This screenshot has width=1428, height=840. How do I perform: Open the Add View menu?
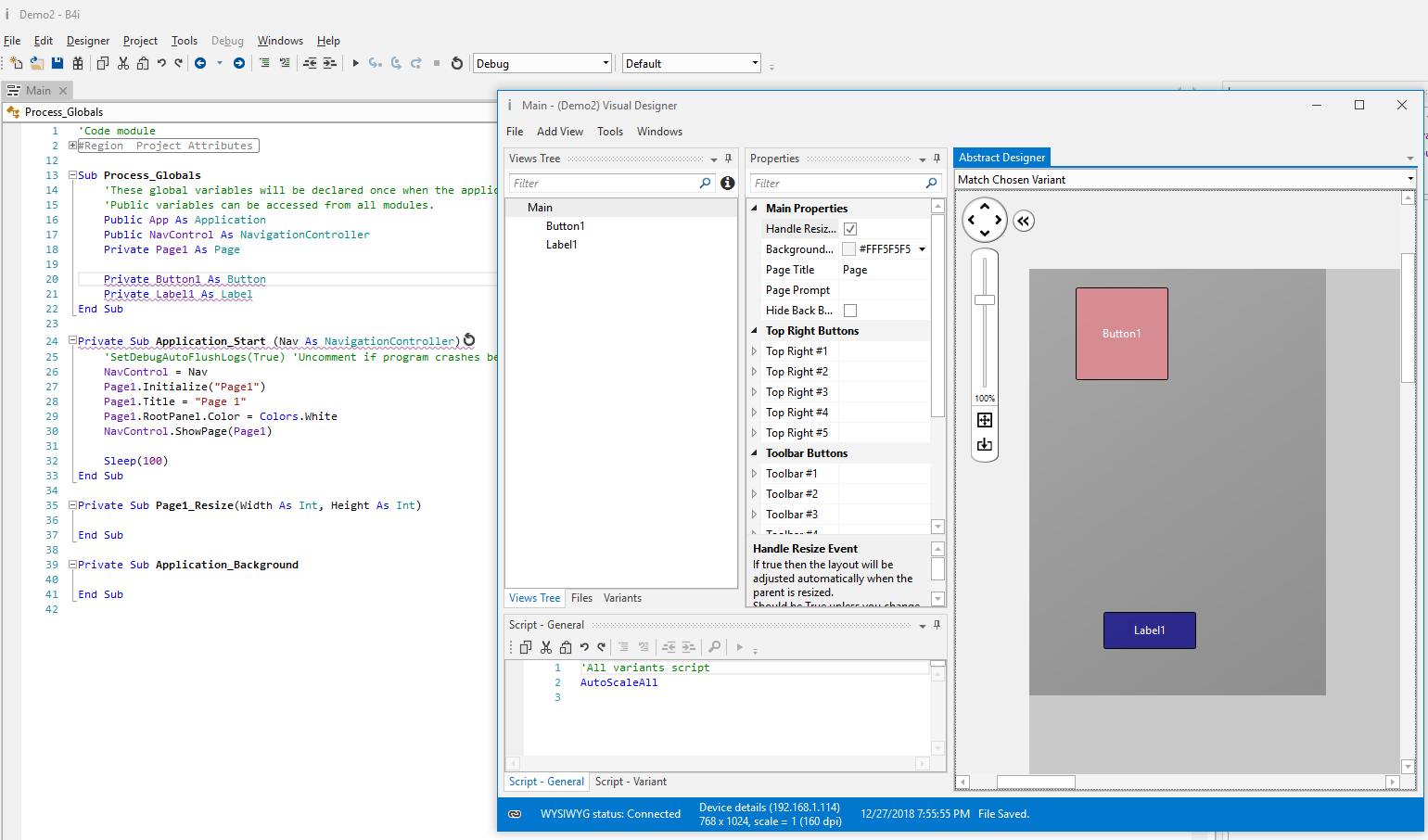(559, 132)
